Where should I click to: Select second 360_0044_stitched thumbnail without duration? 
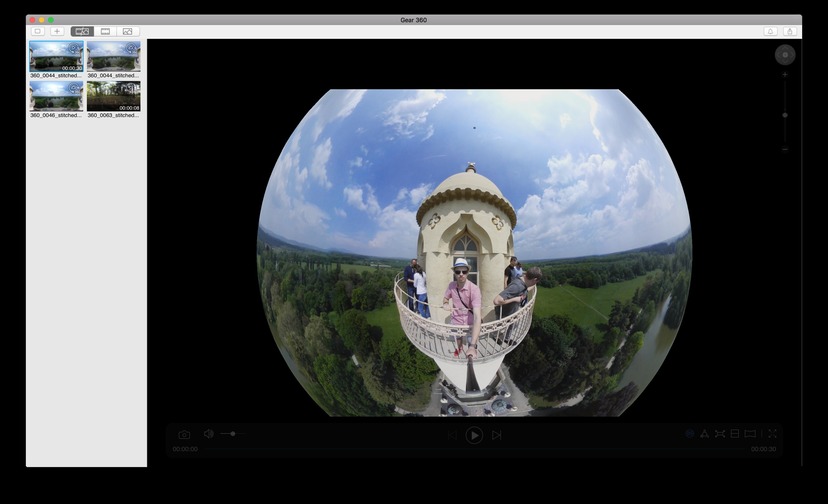pyautogui.click(x=114, y=57)
